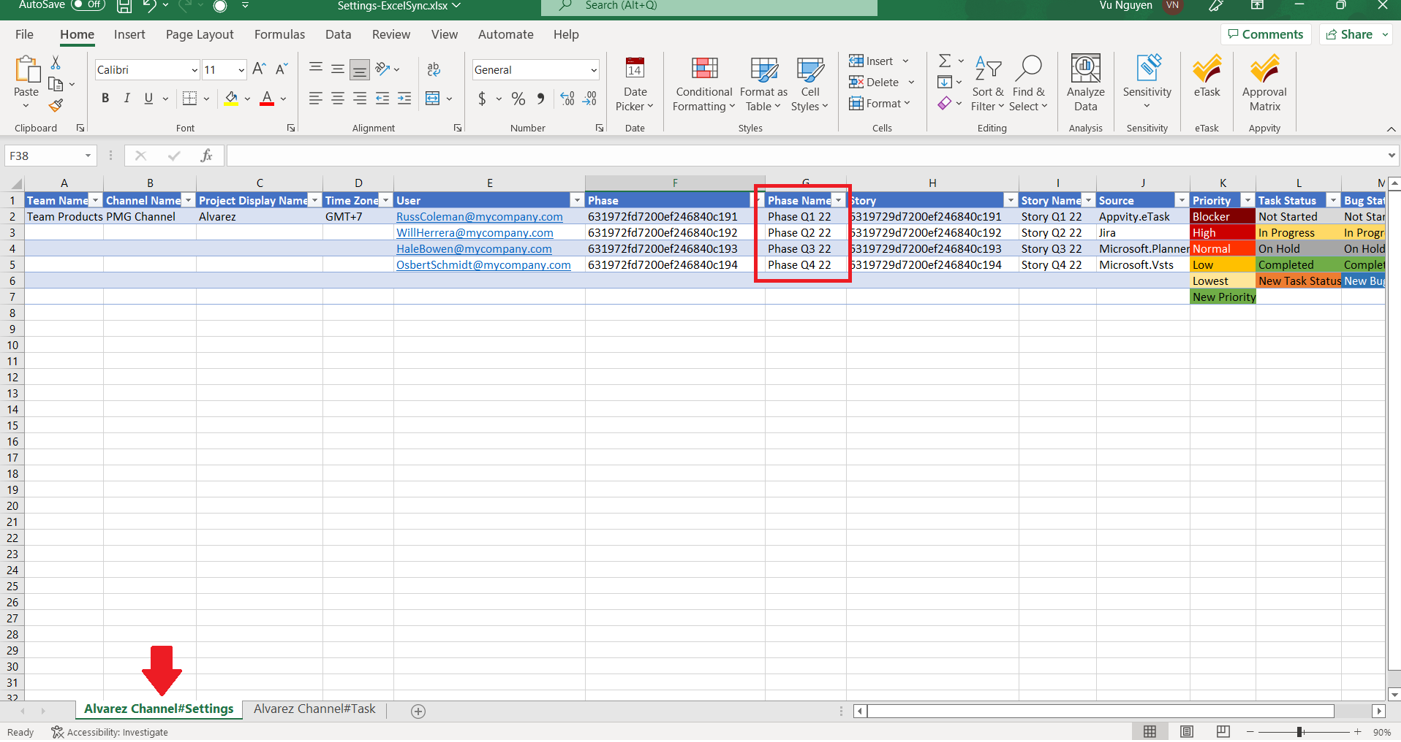Toggle Bold formatting
Screen dimensions: 1401x742
(x=105, y=99)
